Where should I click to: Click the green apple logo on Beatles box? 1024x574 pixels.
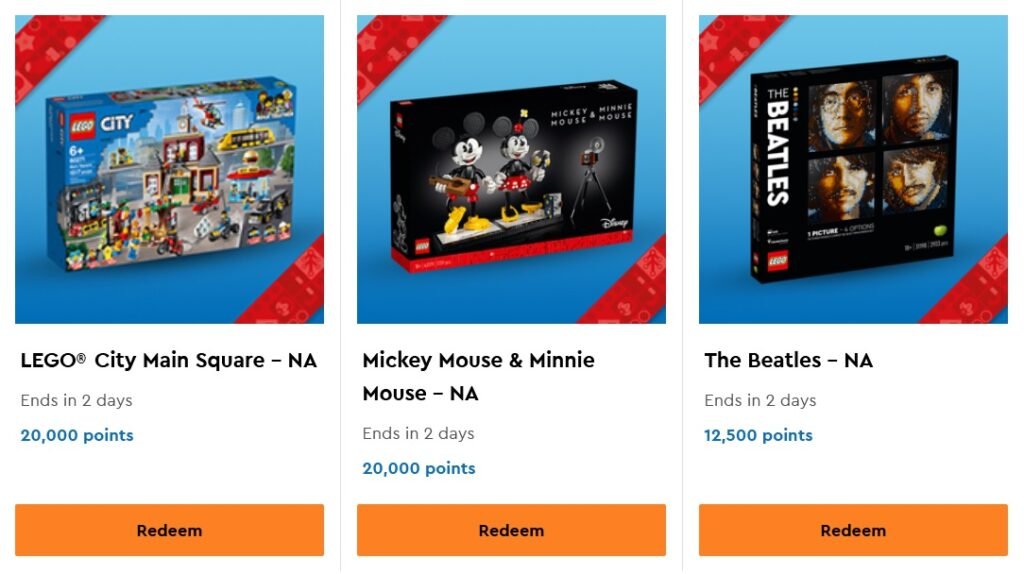point(940,229)
